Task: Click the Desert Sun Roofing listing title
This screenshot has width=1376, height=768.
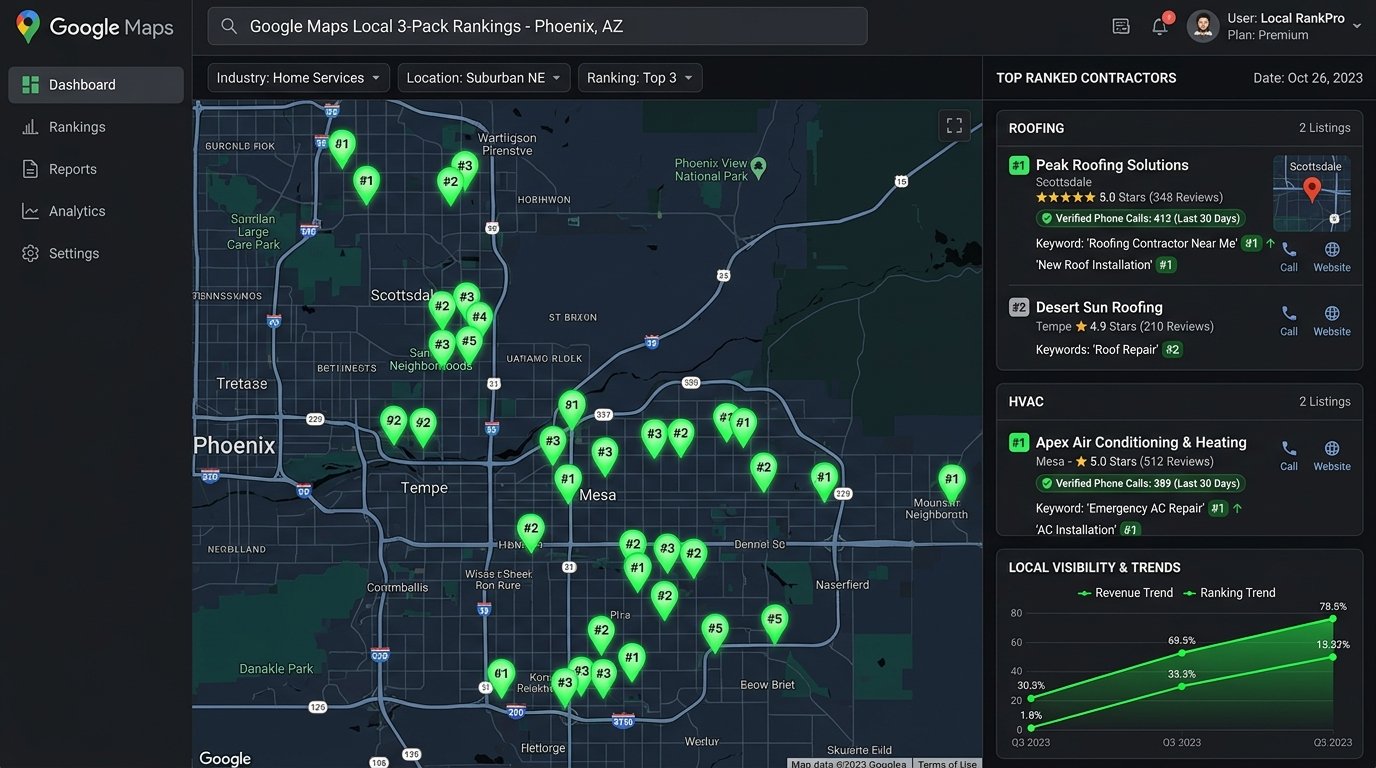Action: 1099,307
